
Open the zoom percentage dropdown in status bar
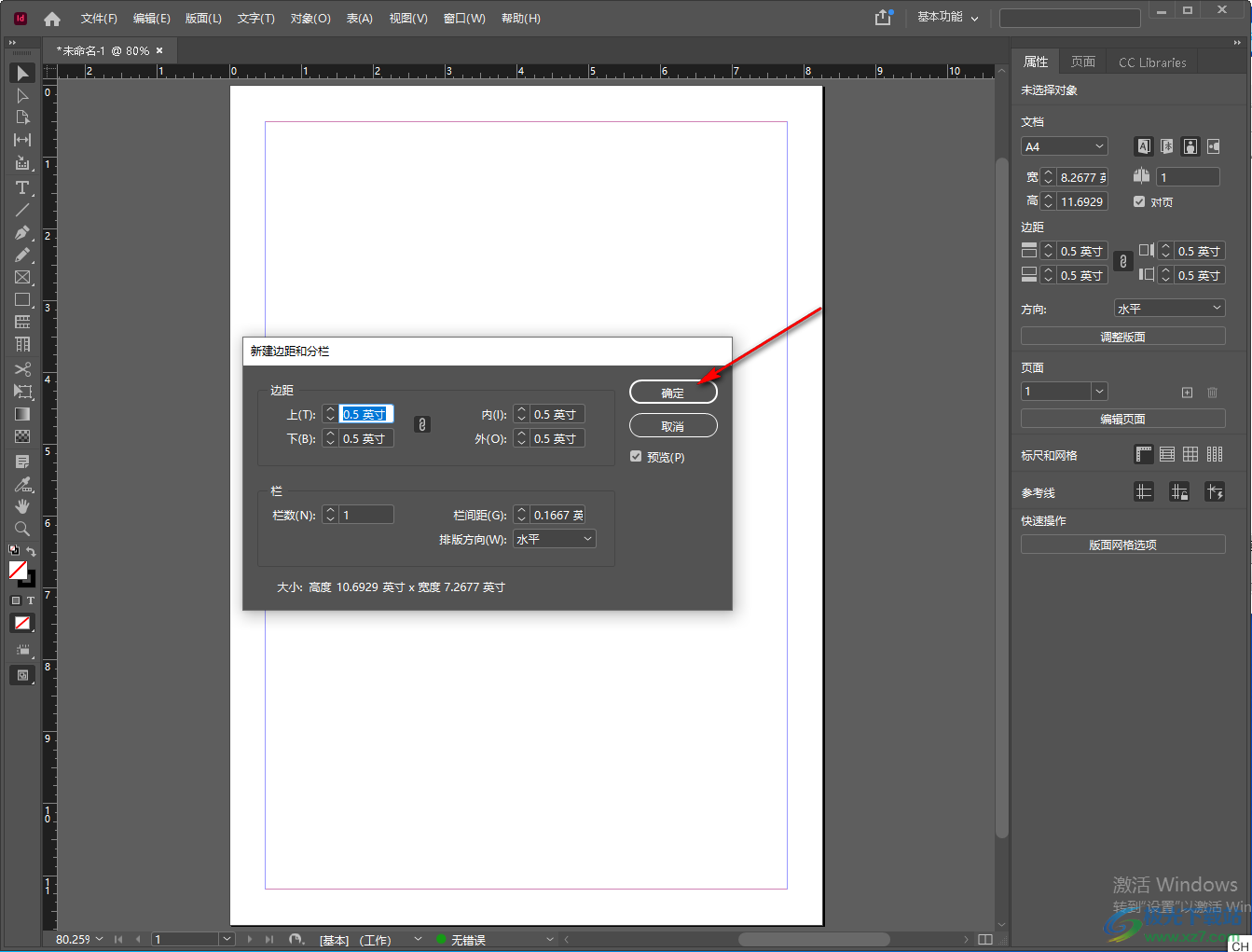pyautogui.click(x=100, y=939)
